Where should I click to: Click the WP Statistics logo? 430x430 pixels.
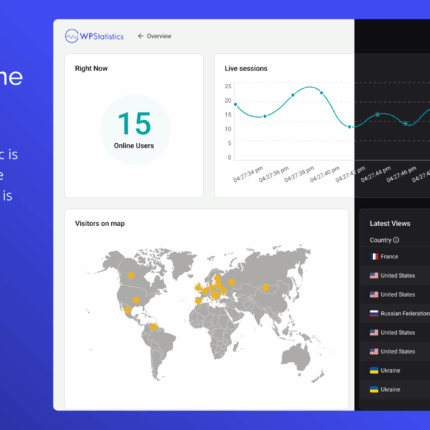tap(94, 36)
